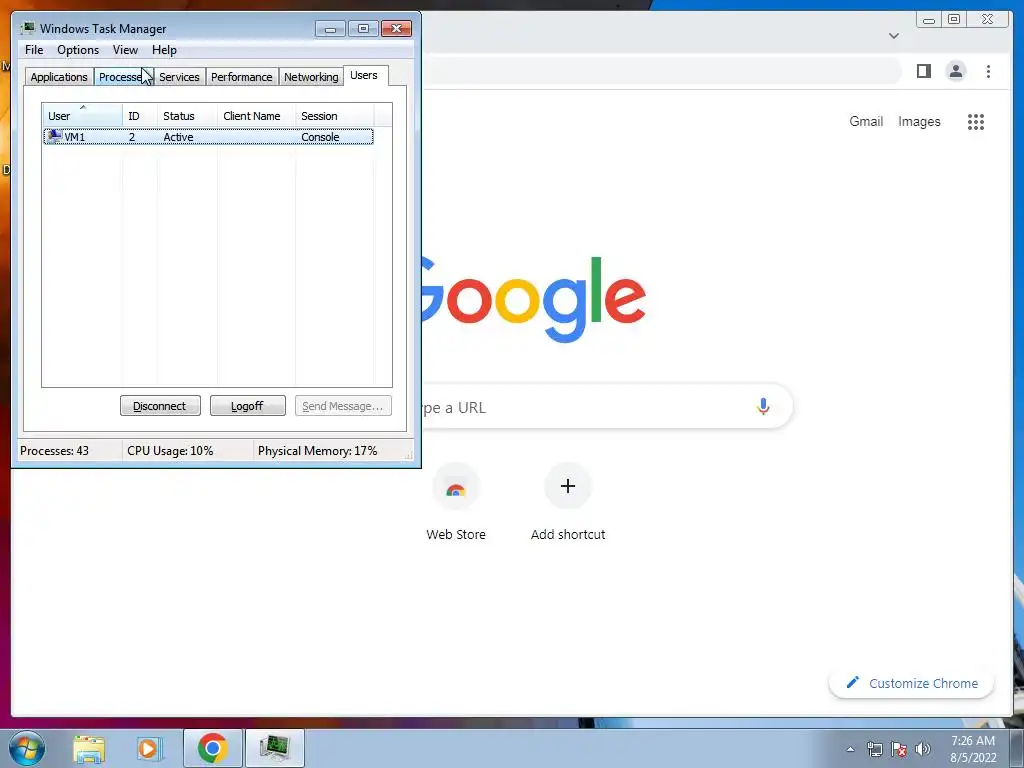
Task: Open the Web Store shortcut icon
Action: click(456, 487)
